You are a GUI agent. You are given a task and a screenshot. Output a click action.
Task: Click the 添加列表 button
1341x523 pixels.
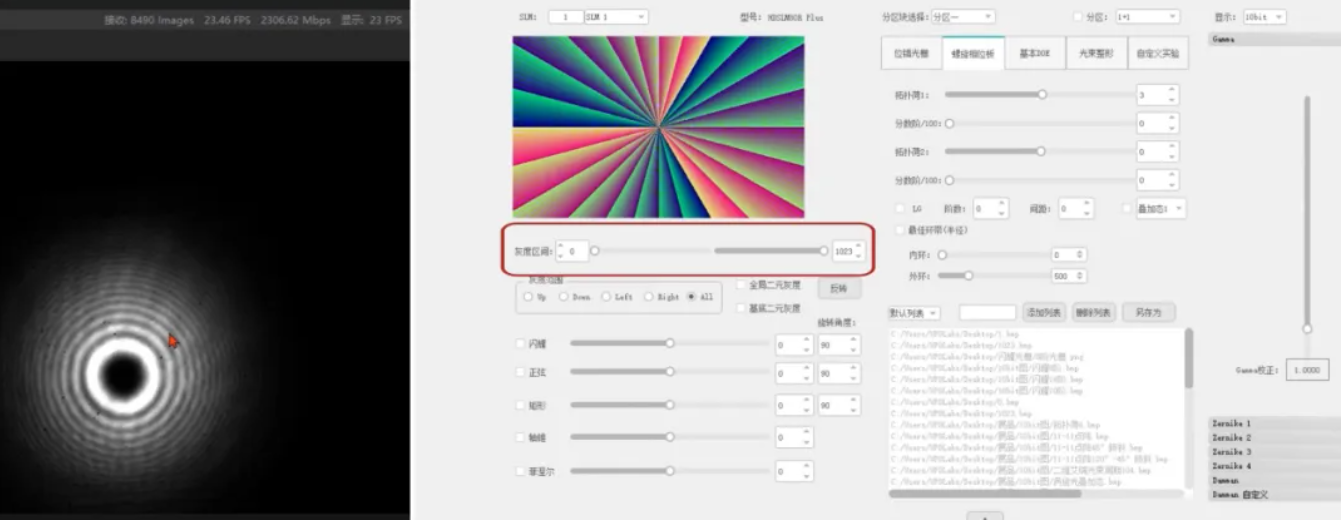click(x=1045, y=313)
